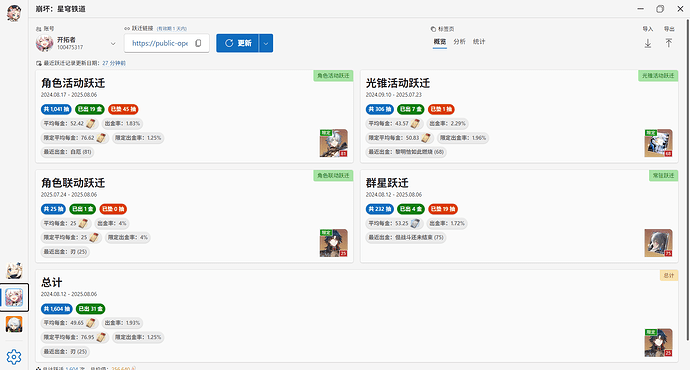690x370 pixels.
Task: Select the Star Rail (March 7th) sidebar icon
Action: point(14,298)
